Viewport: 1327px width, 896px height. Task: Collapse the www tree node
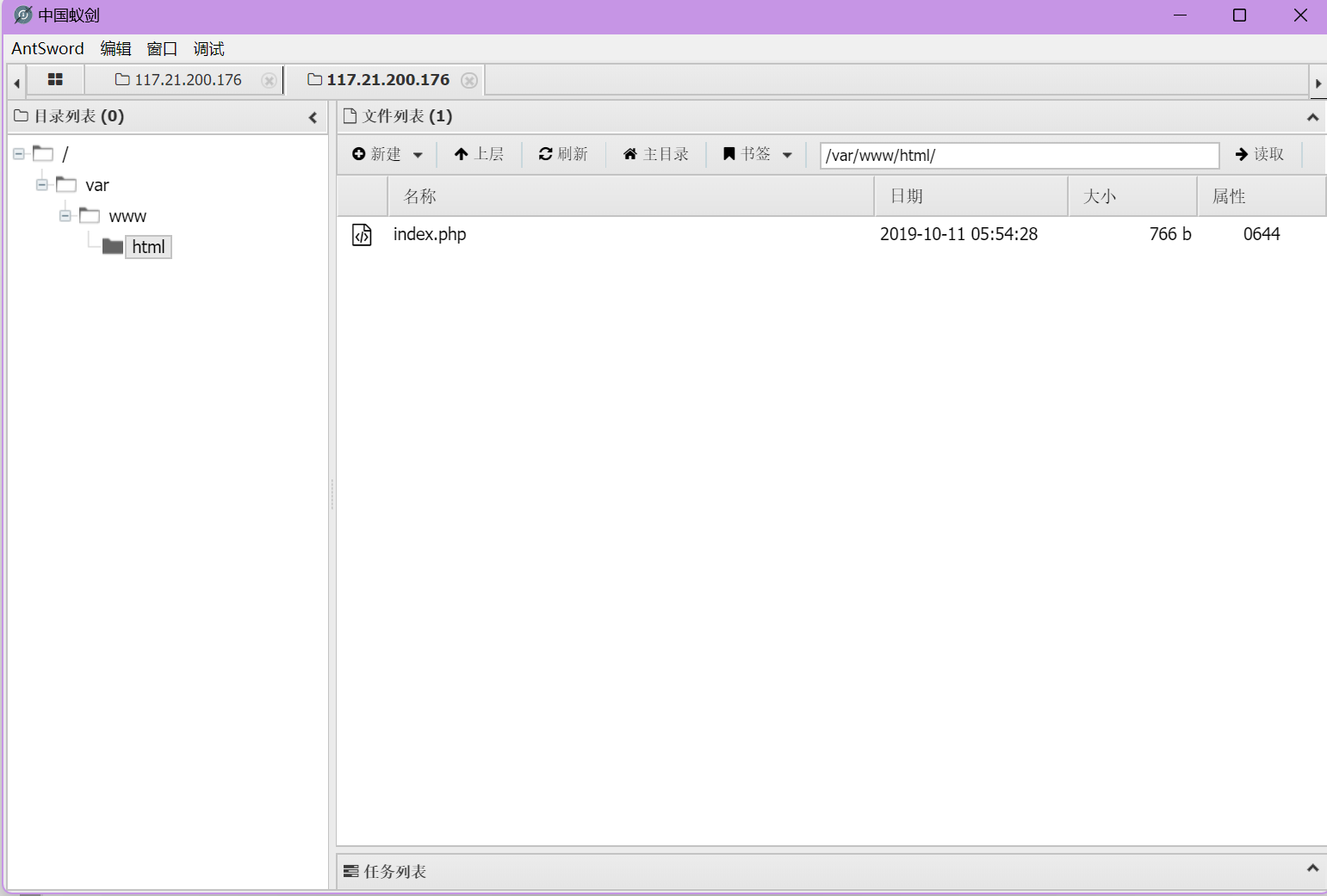[x=65, y=216]
